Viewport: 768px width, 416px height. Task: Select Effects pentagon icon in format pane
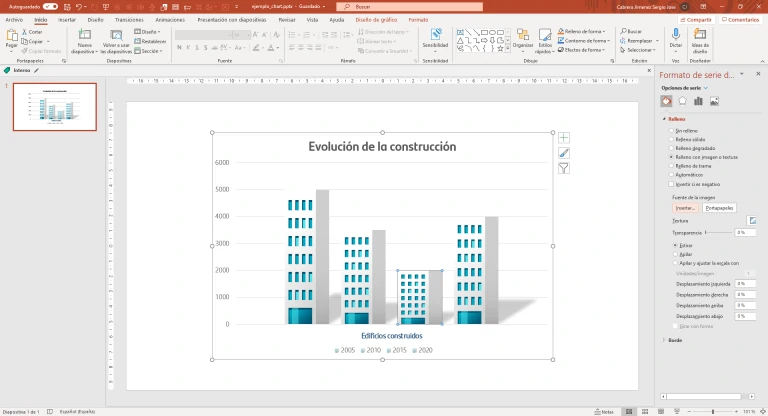(682, 100)
